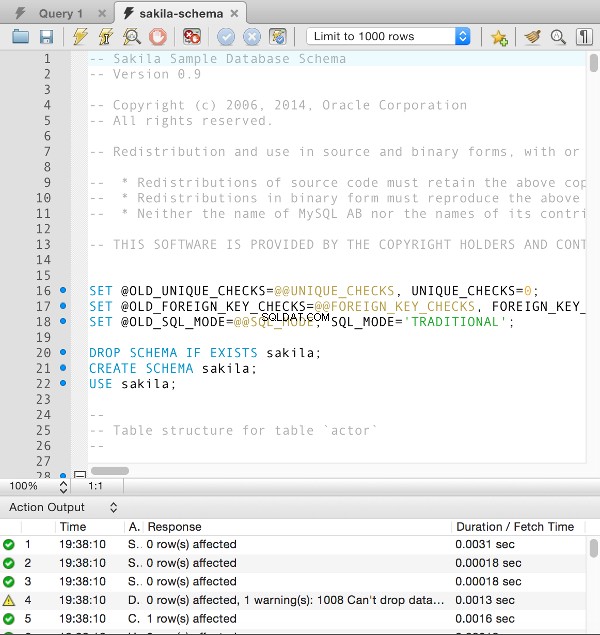The width and height of the screenshot is (600, 635).
Task: Execute statement under cursor lightning icon
Action: [106, 37]
